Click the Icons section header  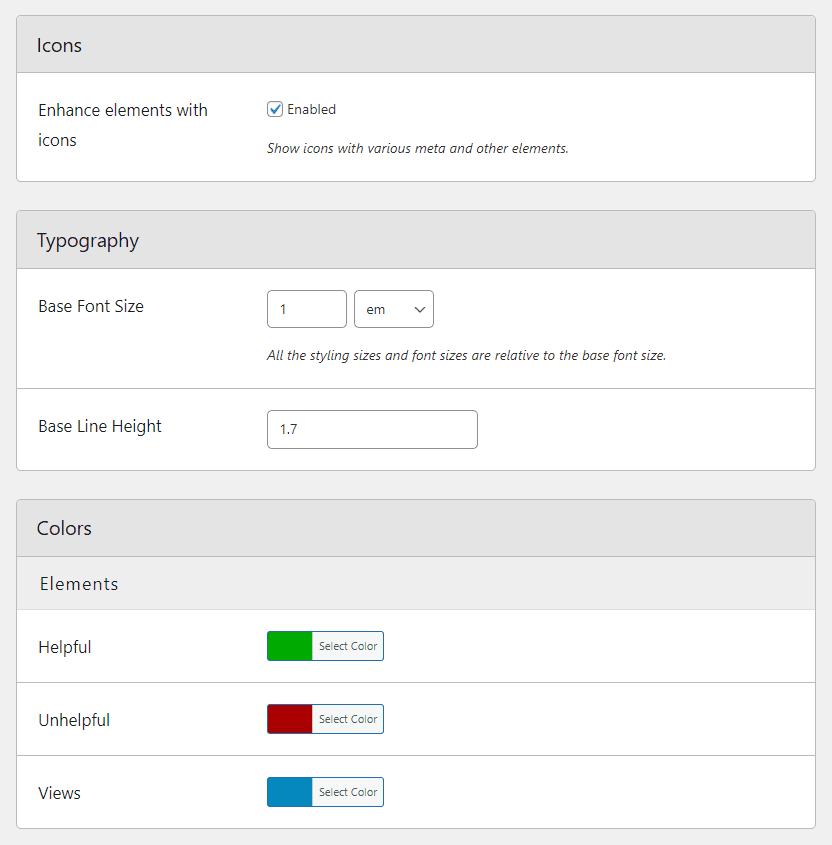click(416, 45)
